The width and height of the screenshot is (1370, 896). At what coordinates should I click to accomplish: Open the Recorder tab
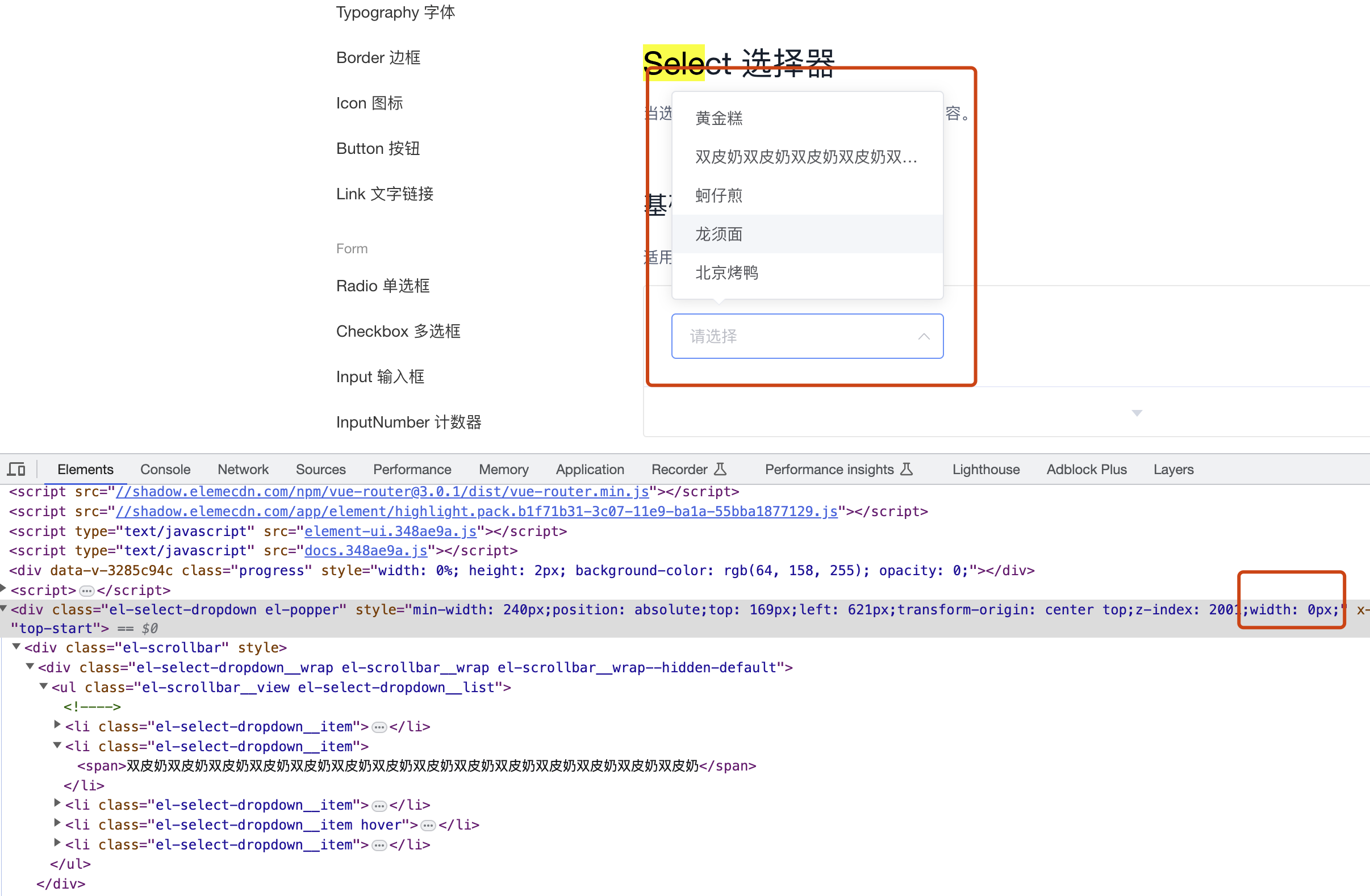689,470
